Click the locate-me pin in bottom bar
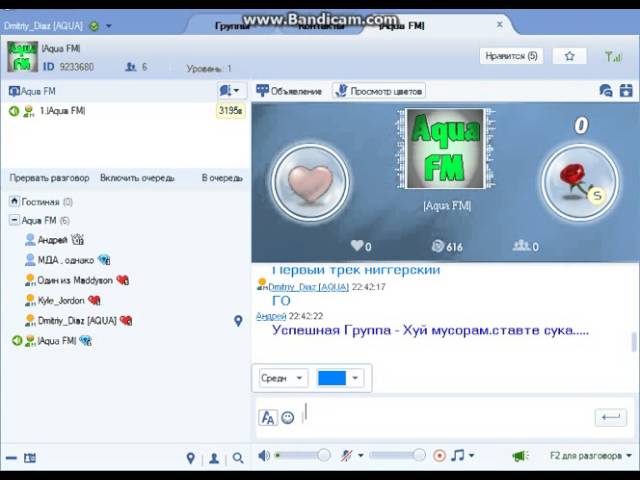The height and width of the screenshot is (480, 640). pos(191,458)
